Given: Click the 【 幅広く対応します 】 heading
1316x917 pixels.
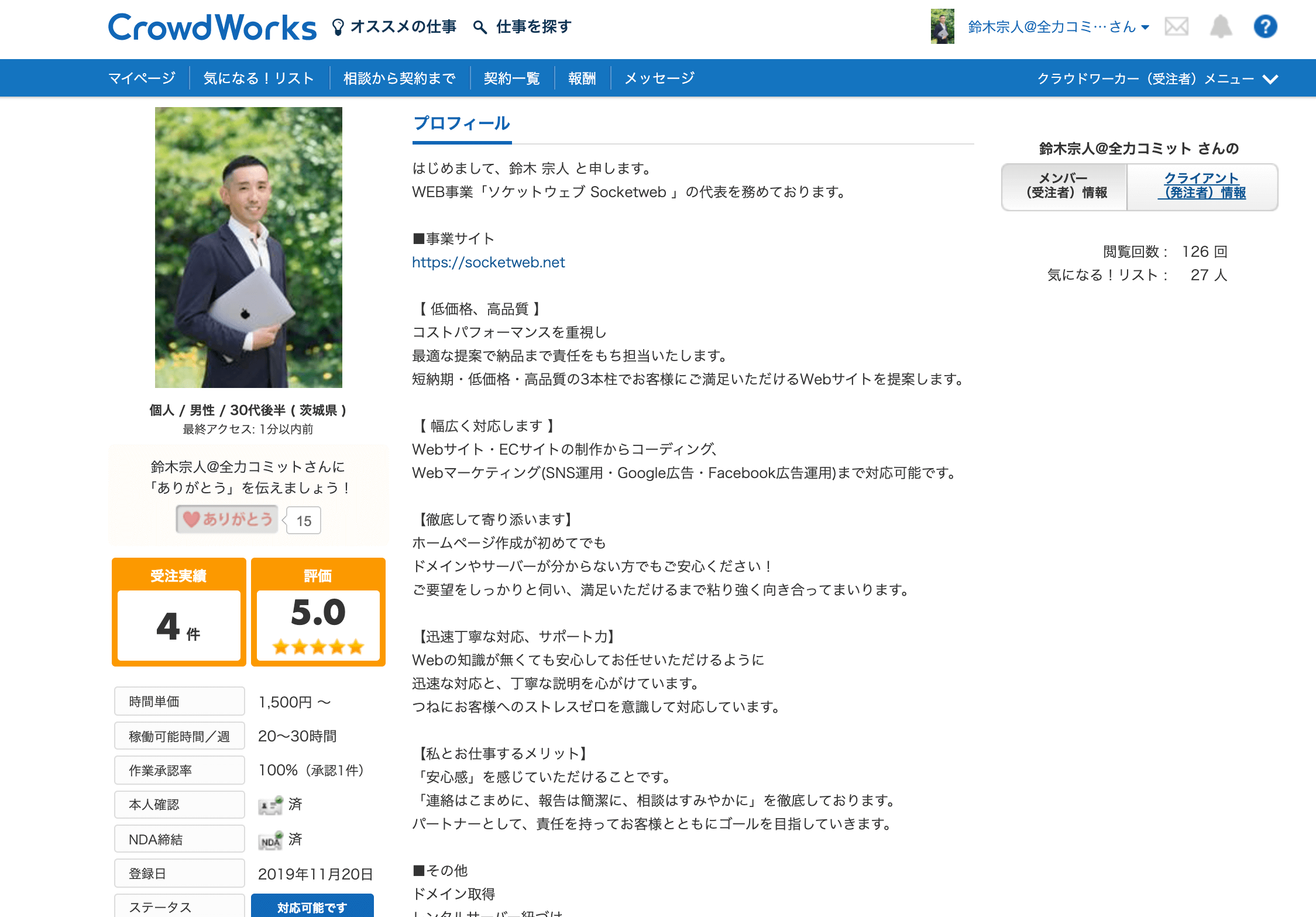Looking at the screenshot, I should pyautogui.click(x=486, y=426).
